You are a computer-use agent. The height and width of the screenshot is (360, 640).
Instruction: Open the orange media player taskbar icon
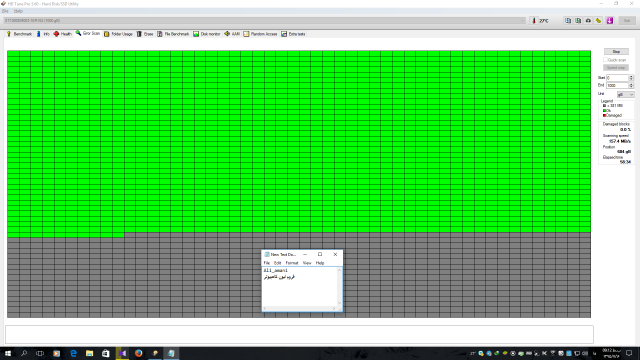[56, 353]
